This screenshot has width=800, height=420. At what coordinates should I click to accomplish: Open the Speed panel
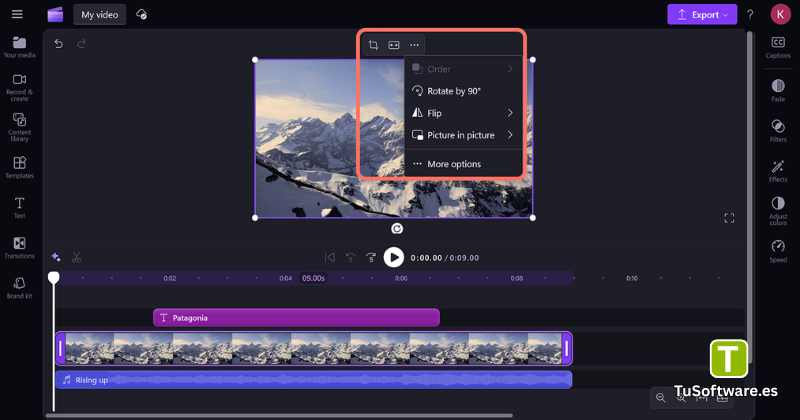(x=778, y=251)
